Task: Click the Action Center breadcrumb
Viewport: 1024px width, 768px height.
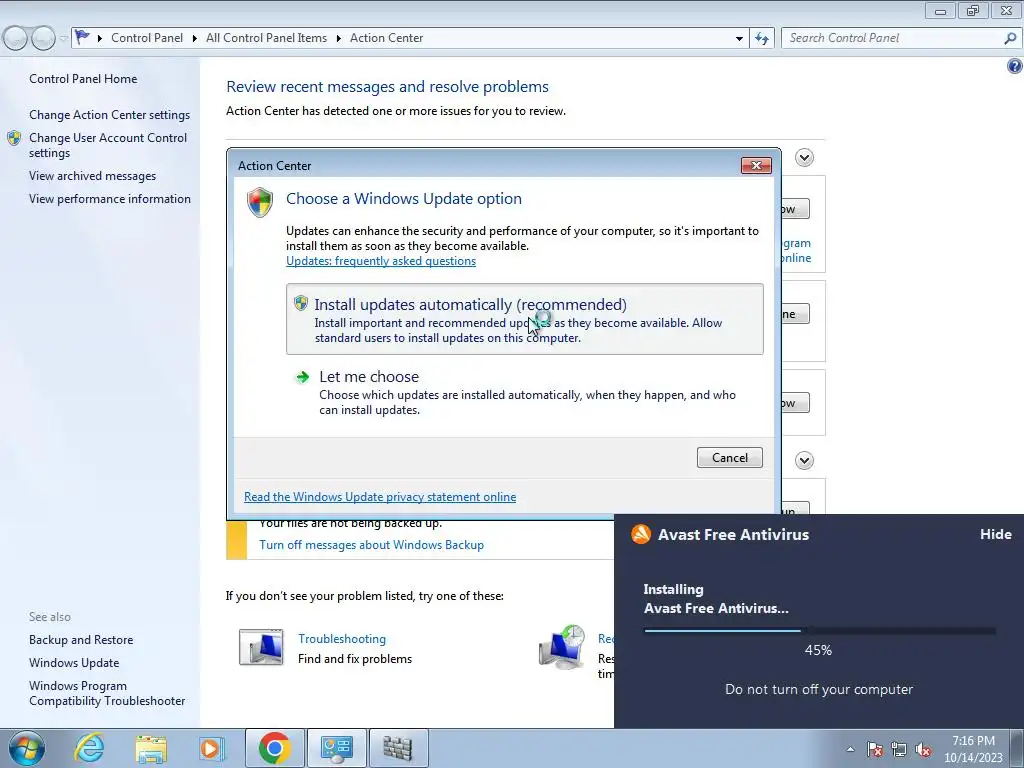Action: [387, 38]
